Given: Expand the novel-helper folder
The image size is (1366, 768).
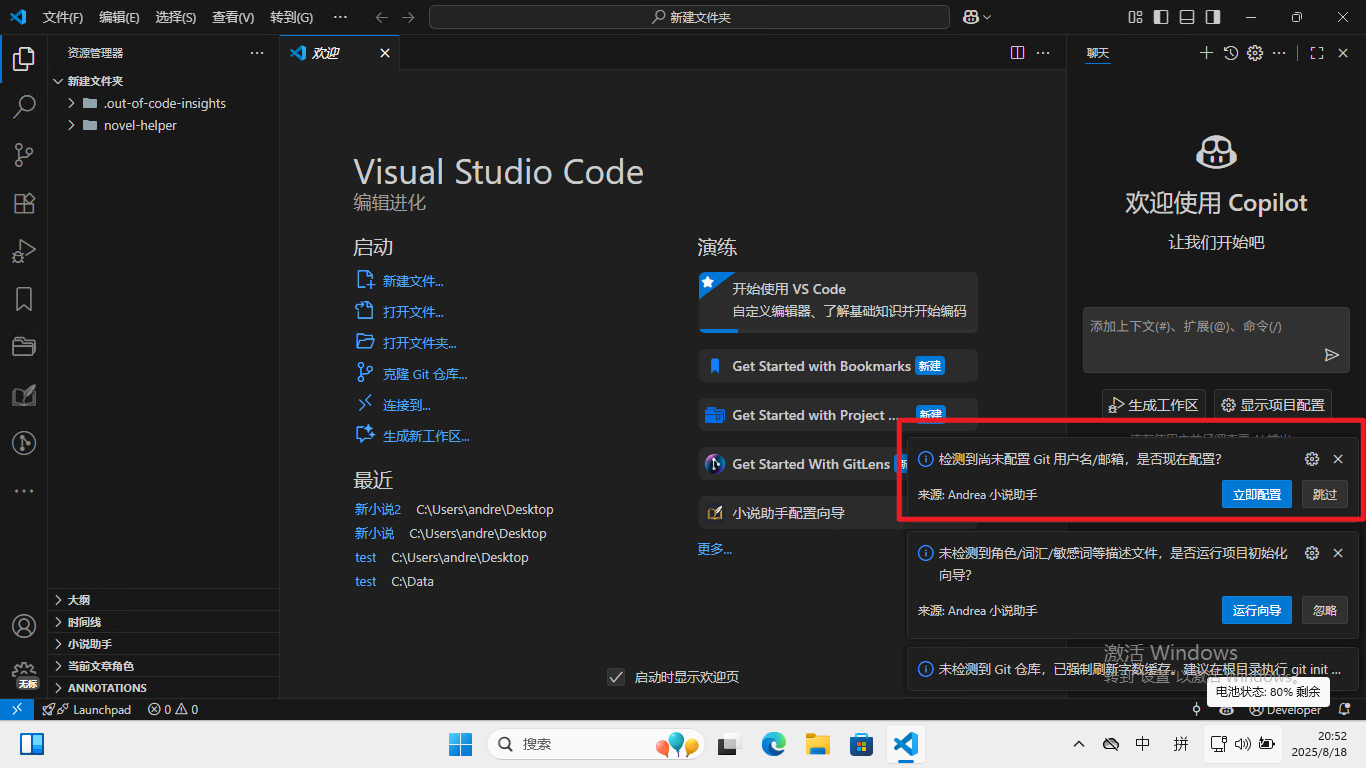Looking at the screenshot, I should [140, 125].
